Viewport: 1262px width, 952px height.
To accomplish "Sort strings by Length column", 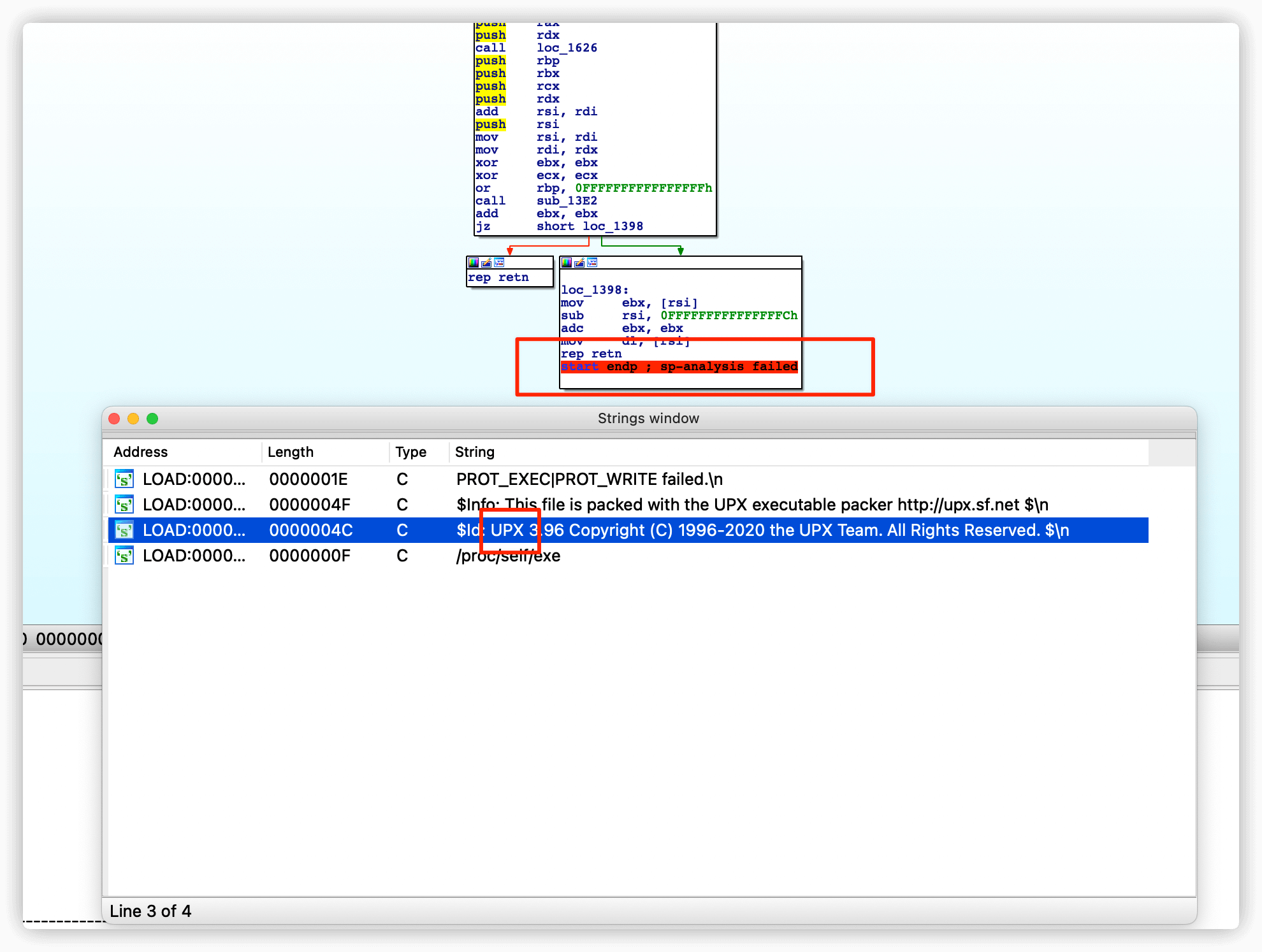I will coord(325,452).
